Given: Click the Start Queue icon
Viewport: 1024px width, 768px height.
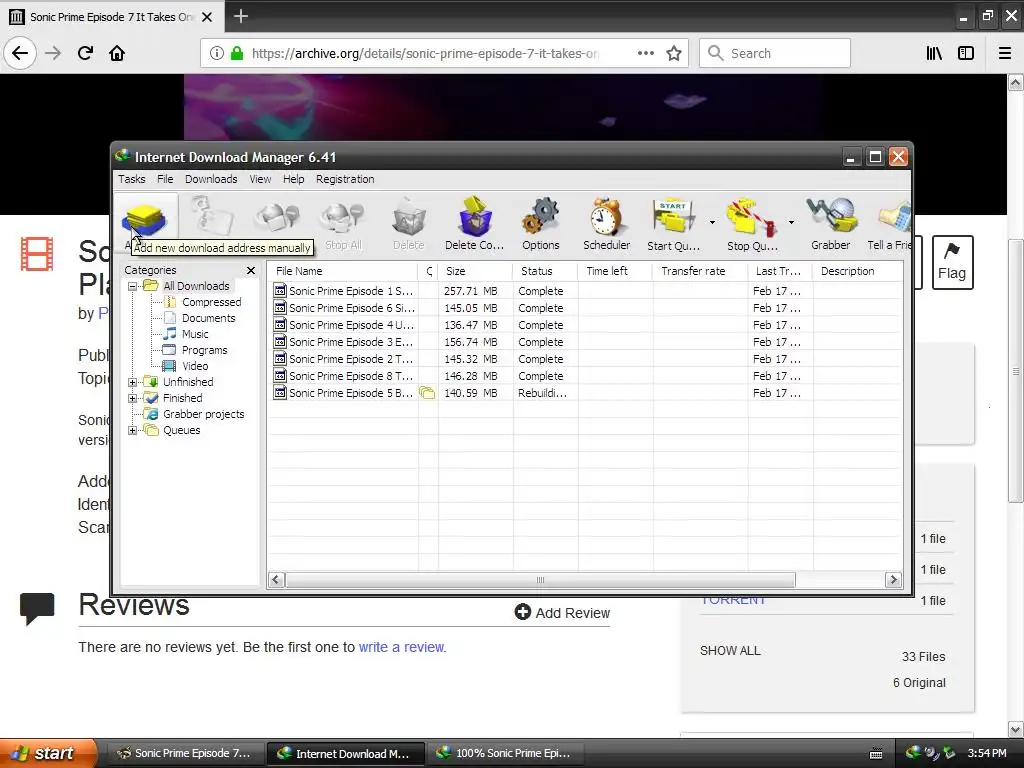Looking at the screenshot, I should (673, 224).
